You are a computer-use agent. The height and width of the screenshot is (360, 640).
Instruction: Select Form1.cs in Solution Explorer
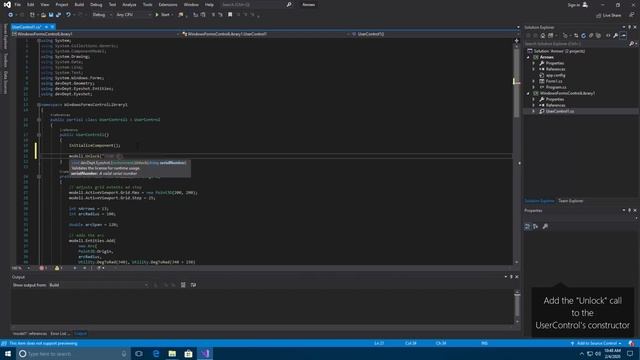(554, 81)
